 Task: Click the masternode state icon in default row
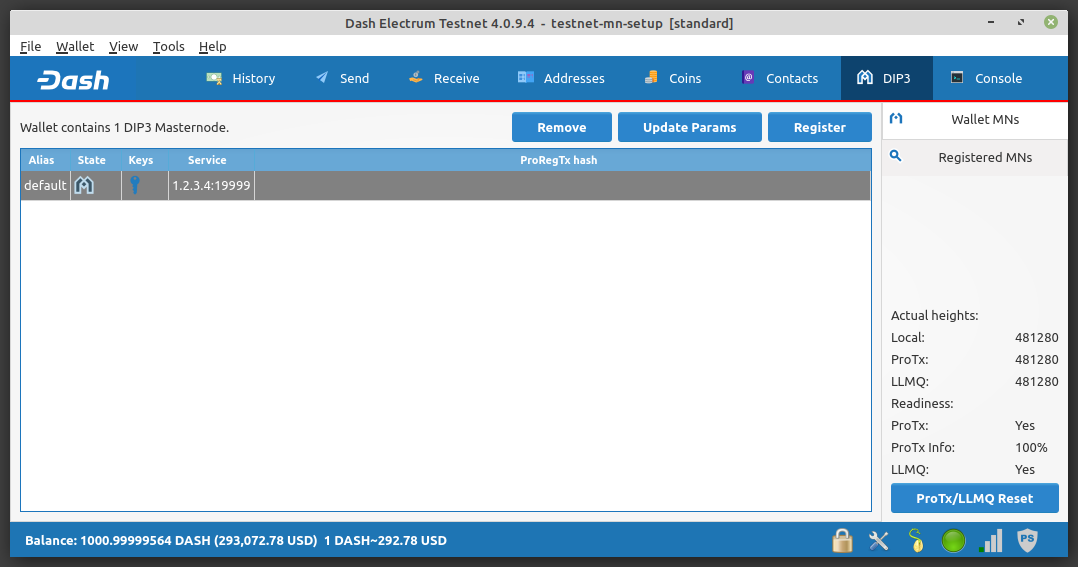(85, 185)
